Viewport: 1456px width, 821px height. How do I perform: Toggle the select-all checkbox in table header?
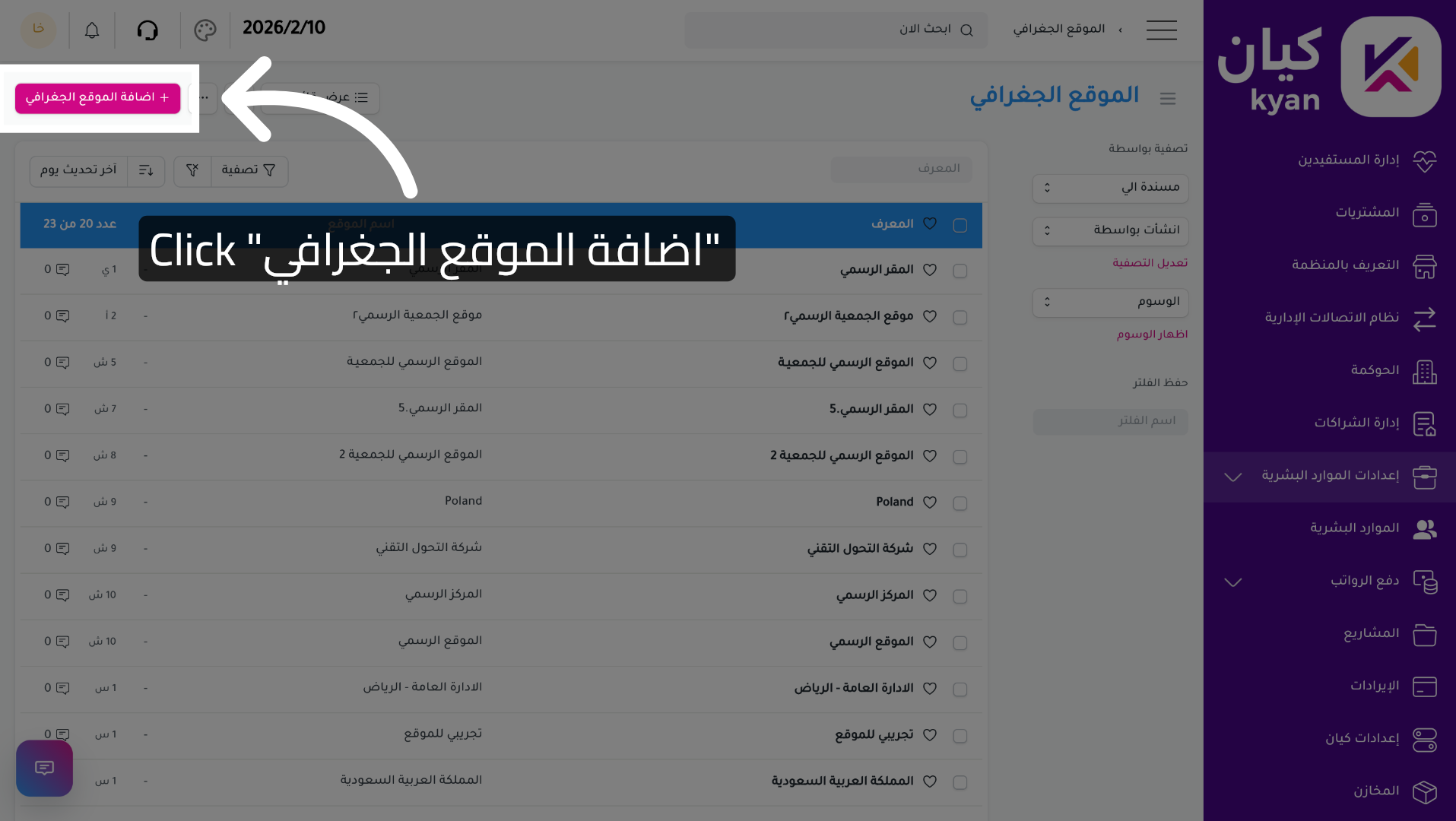click(960, 225)
